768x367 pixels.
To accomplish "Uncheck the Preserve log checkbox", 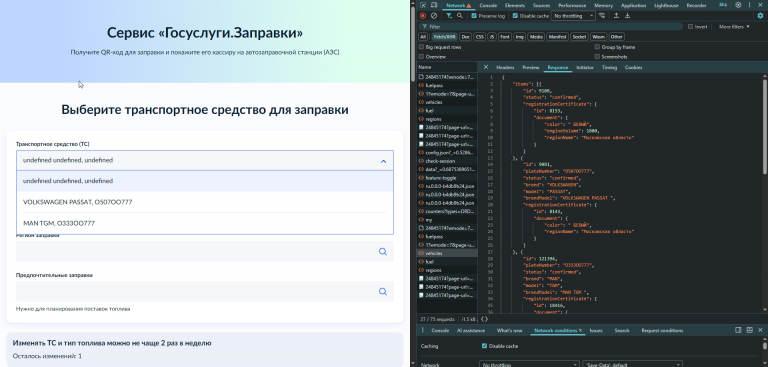I will (474, 16).
